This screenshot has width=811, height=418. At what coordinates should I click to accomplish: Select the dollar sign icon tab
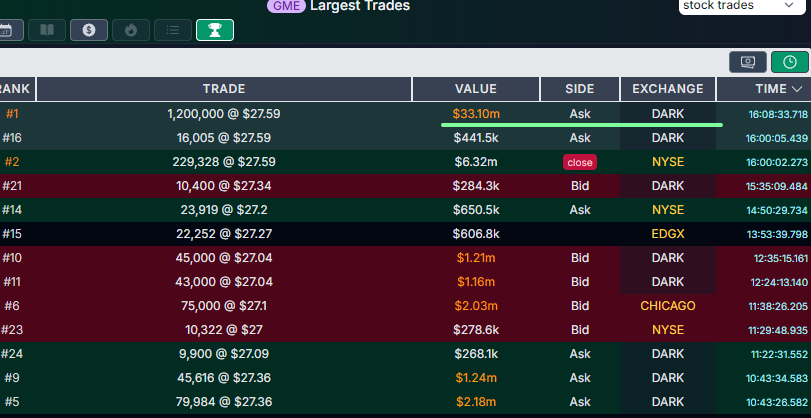pyautogui.click(x=89, y=30)
